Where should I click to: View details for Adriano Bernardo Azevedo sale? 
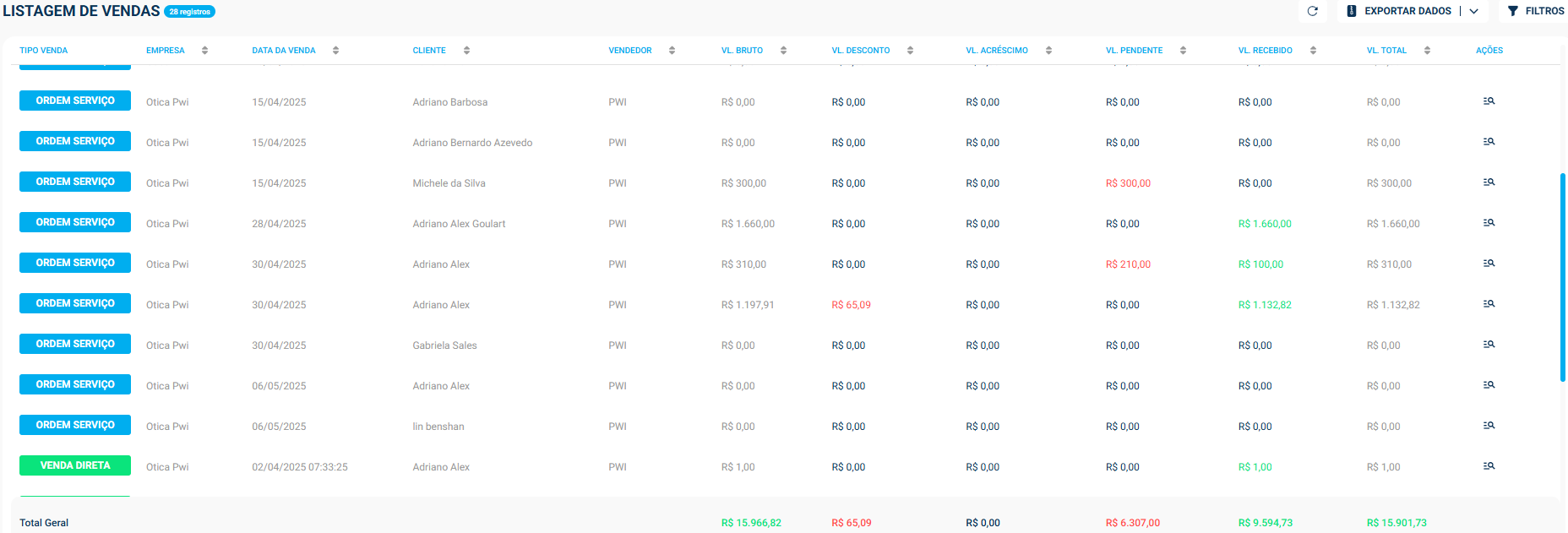tap(1489, 142)
